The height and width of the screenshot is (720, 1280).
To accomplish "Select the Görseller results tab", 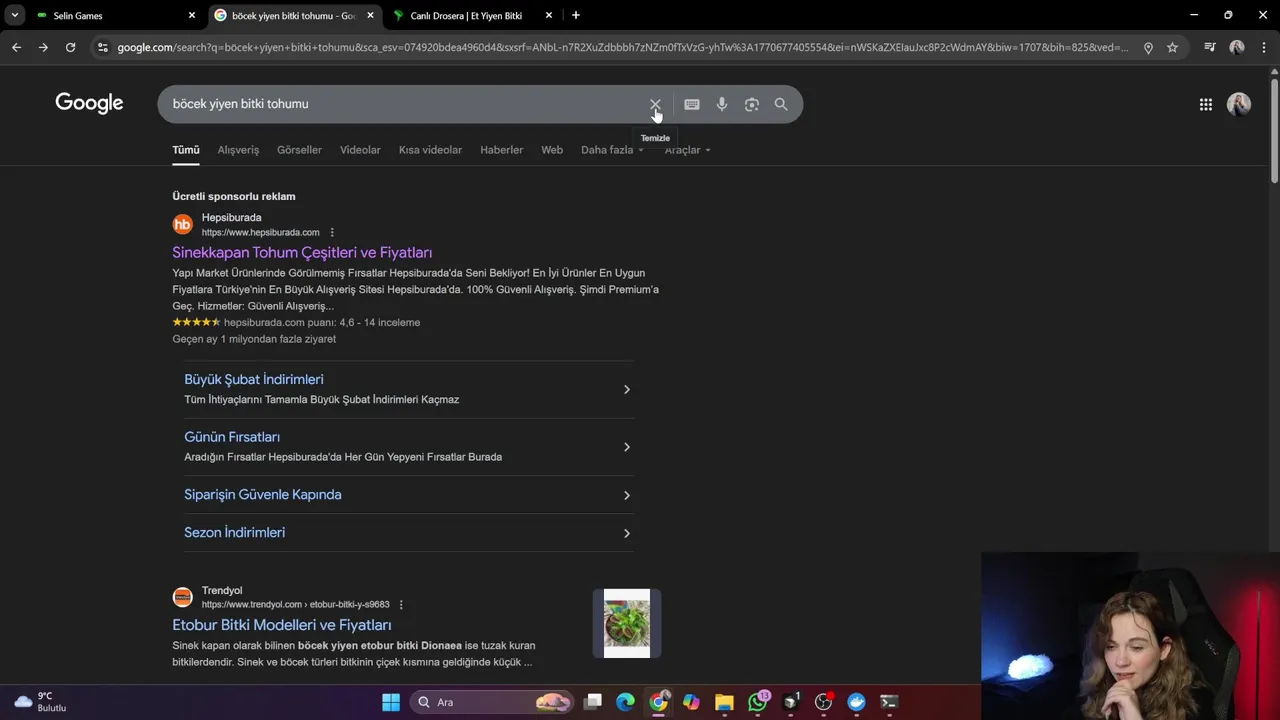I will pos(299,150).
